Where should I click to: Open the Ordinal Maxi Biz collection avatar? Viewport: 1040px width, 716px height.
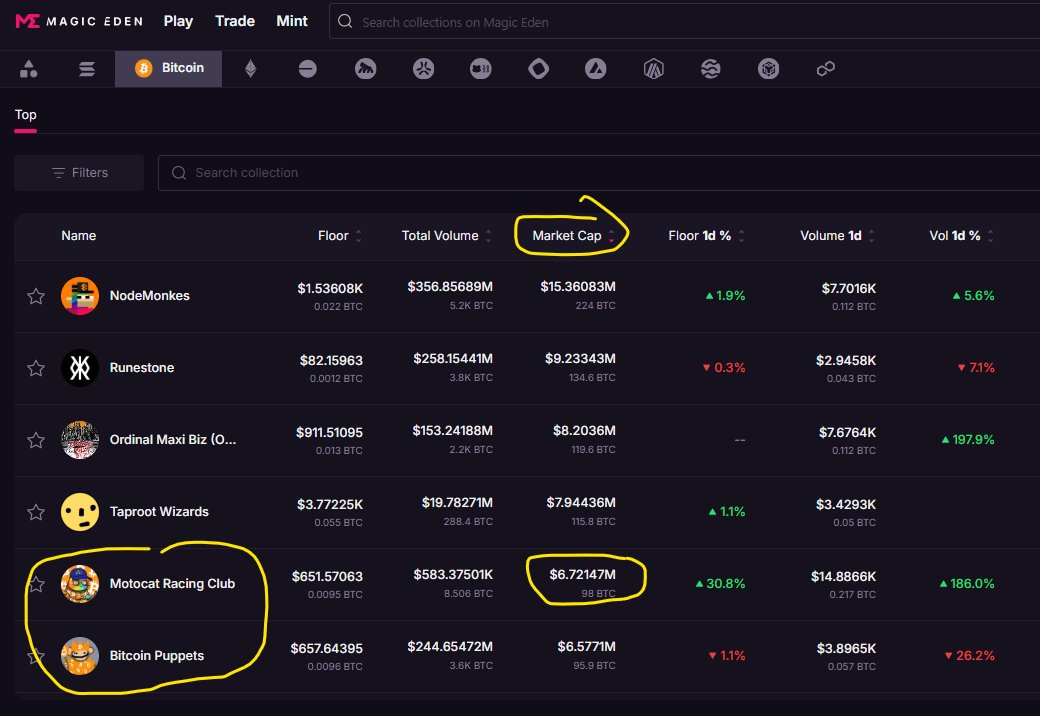point(80,440)
